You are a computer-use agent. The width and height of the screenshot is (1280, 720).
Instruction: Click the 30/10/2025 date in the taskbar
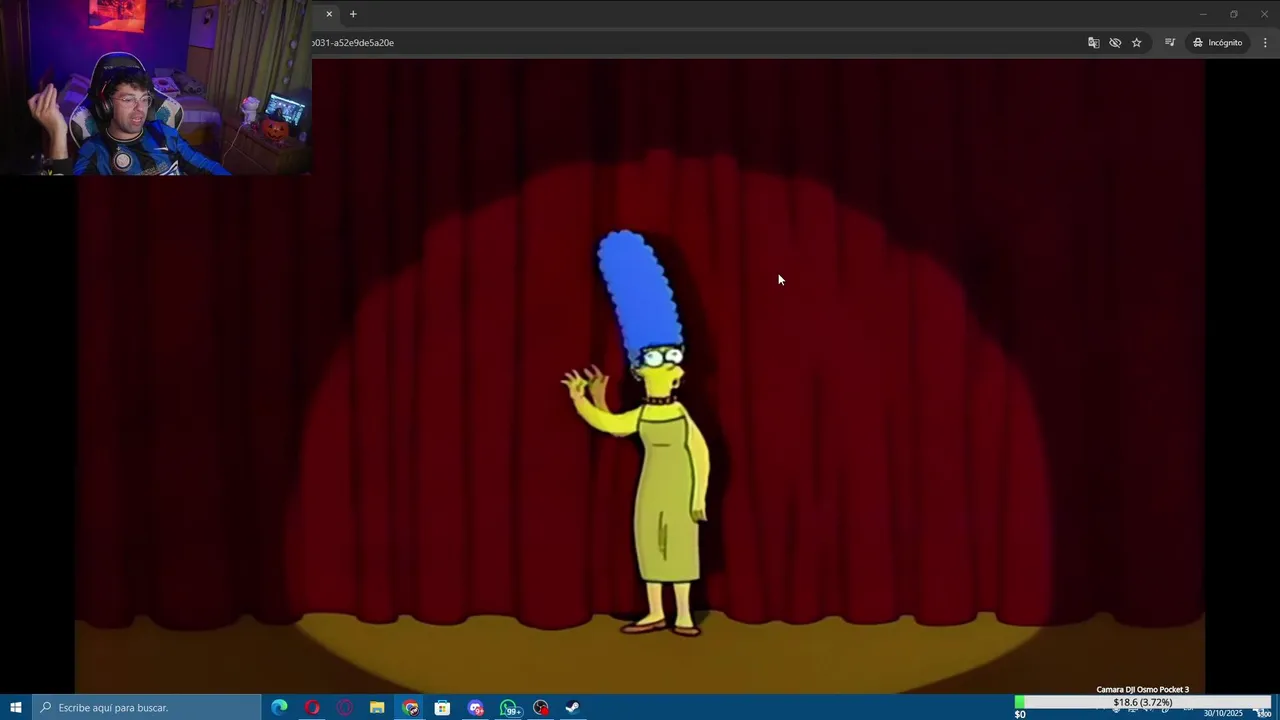[x=1223, y=713]
